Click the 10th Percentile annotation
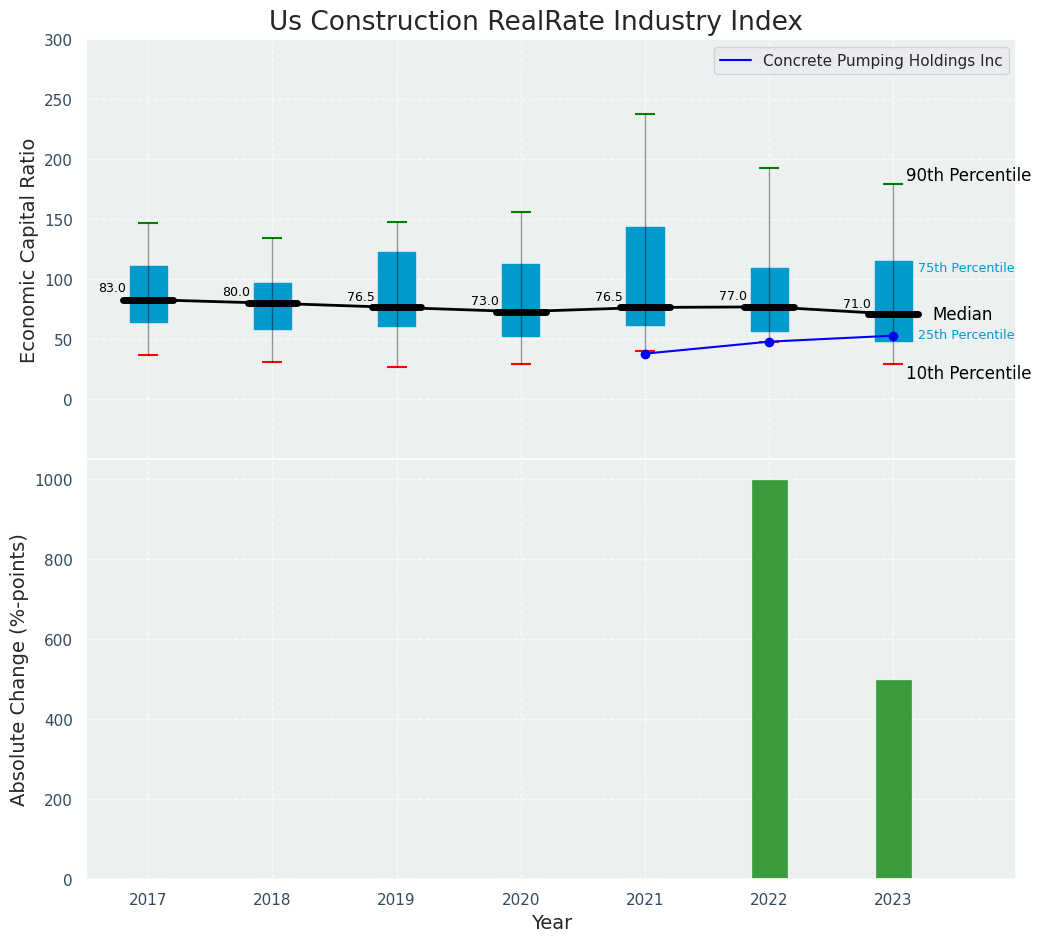Viewport: 1041px width, 942px height. click(x=968, y=373)
